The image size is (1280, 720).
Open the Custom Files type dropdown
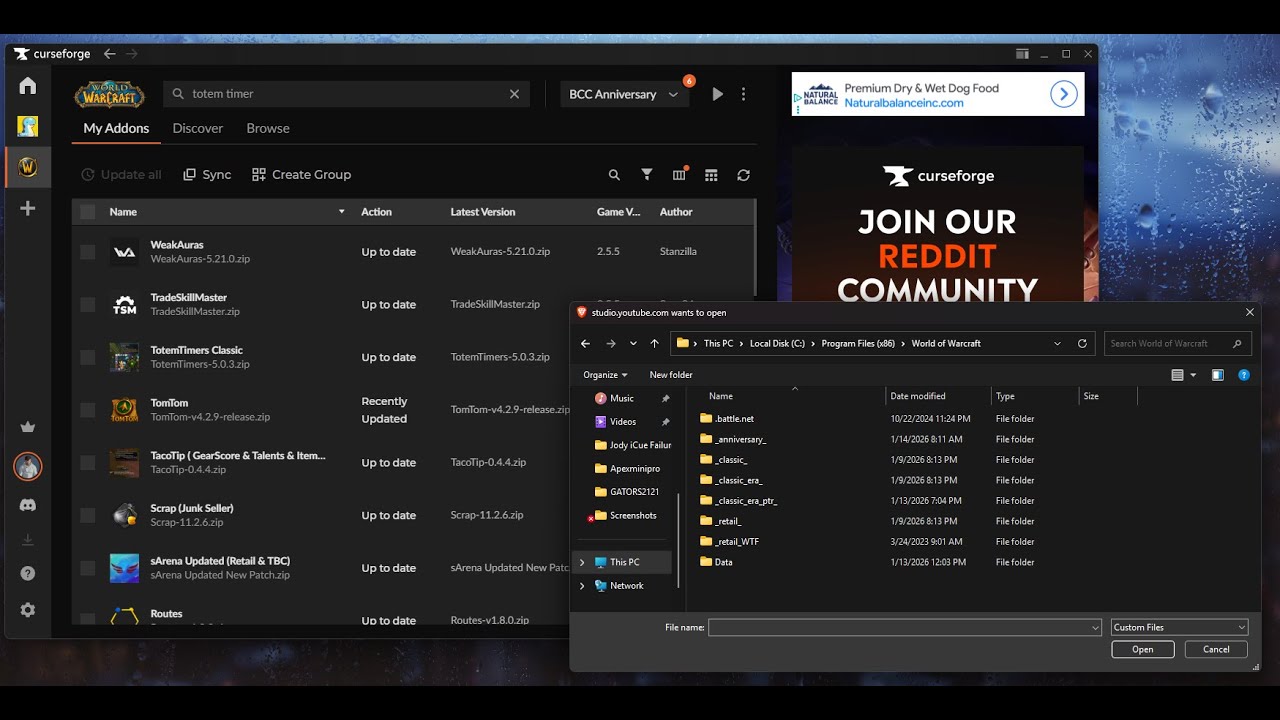tap(1180, 628)
